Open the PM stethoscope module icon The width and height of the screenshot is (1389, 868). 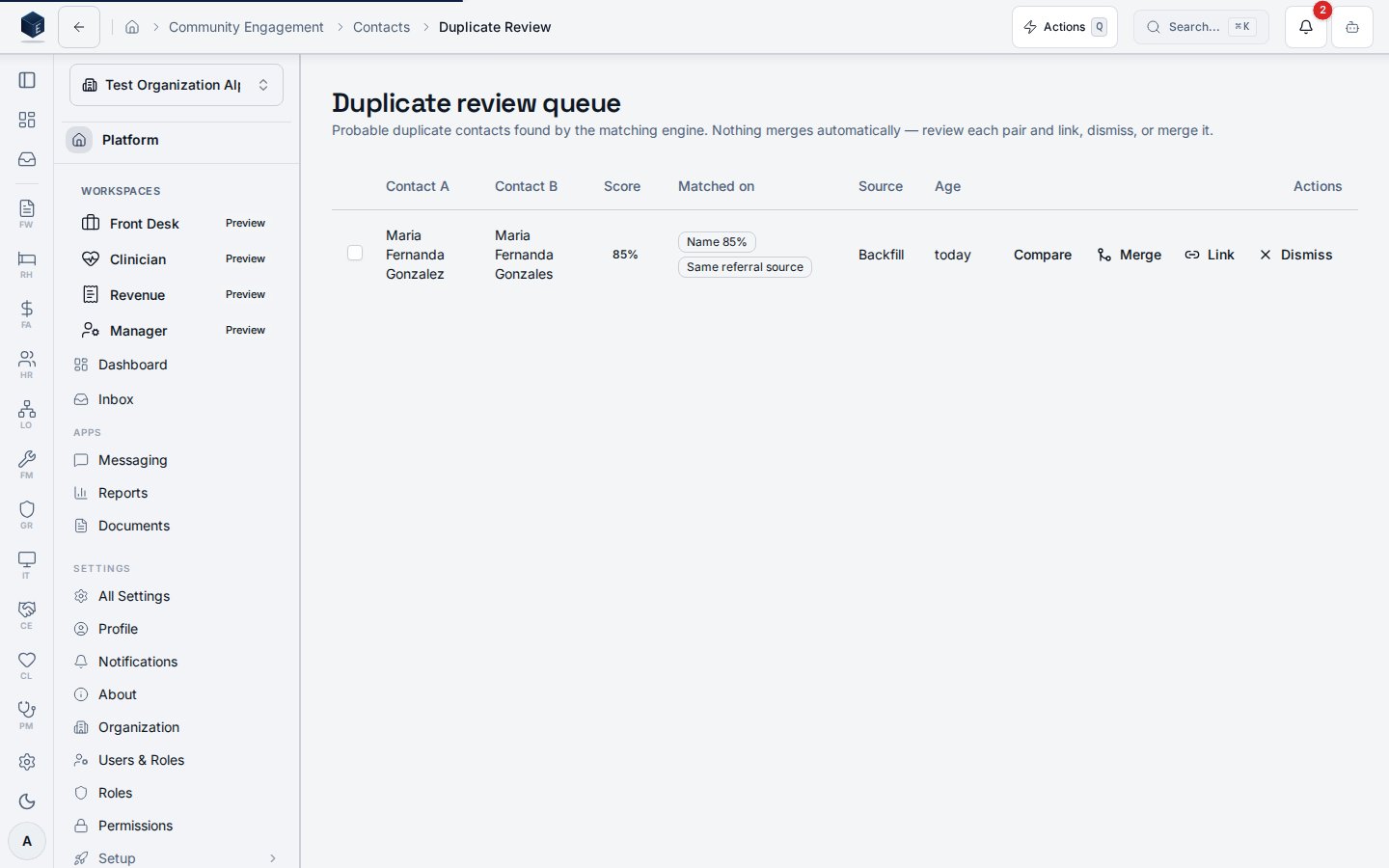click(x=27, y=715)
